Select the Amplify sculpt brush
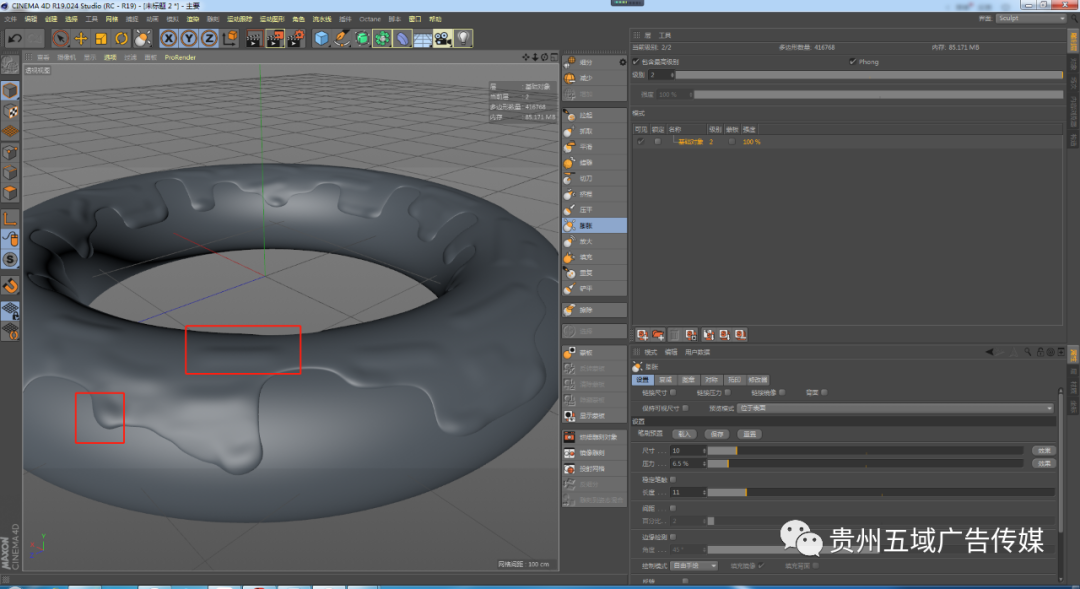The width and height of the screenshot is (1080, 589). coord(594,241)
